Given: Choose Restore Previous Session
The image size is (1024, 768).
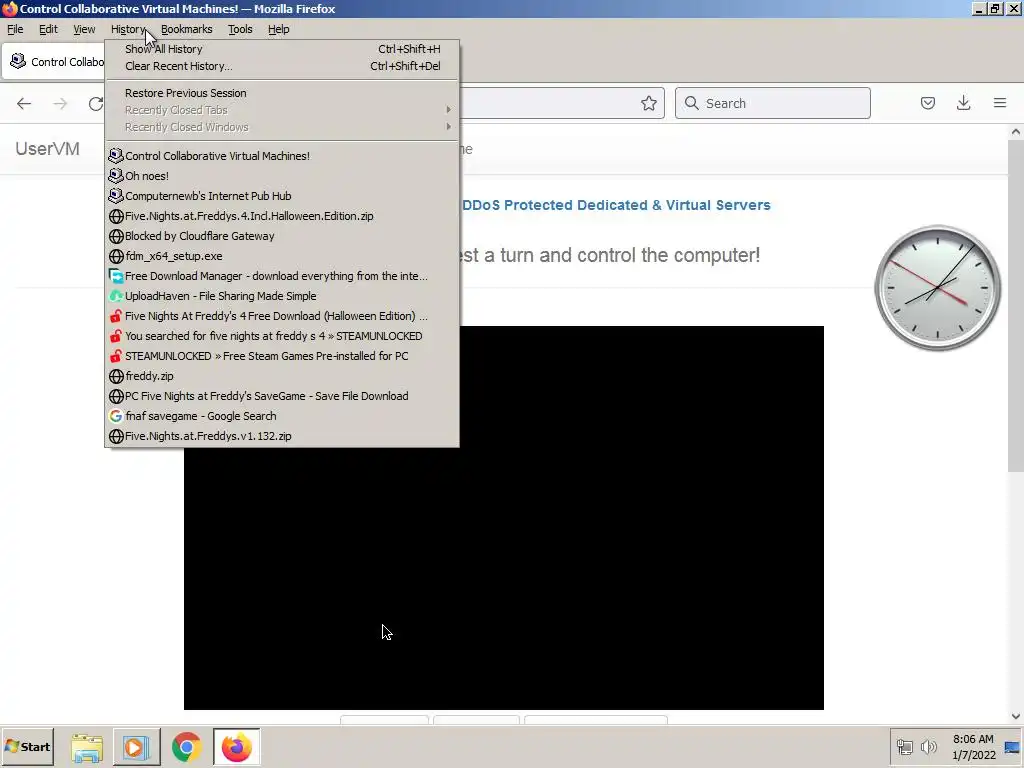Looking at the screenshot, I should coord(282,93).
